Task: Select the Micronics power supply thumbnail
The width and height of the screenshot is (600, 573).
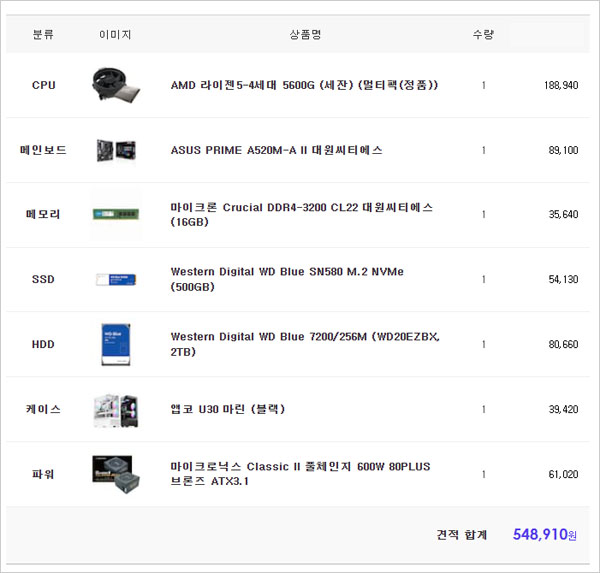Action: click(115, 473)
